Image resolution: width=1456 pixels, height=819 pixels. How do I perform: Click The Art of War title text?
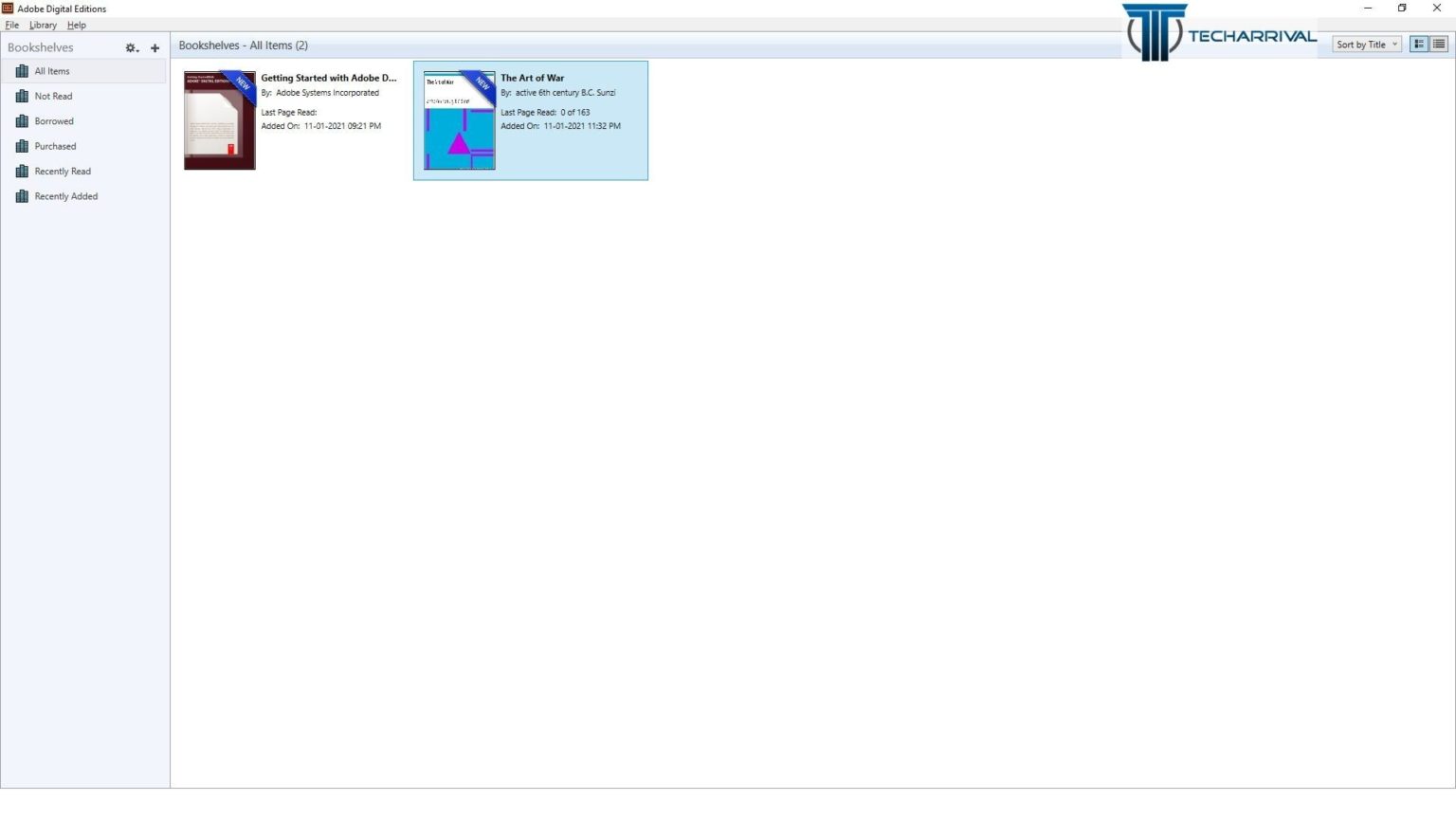pyautogui.click(x=532, y=78)
